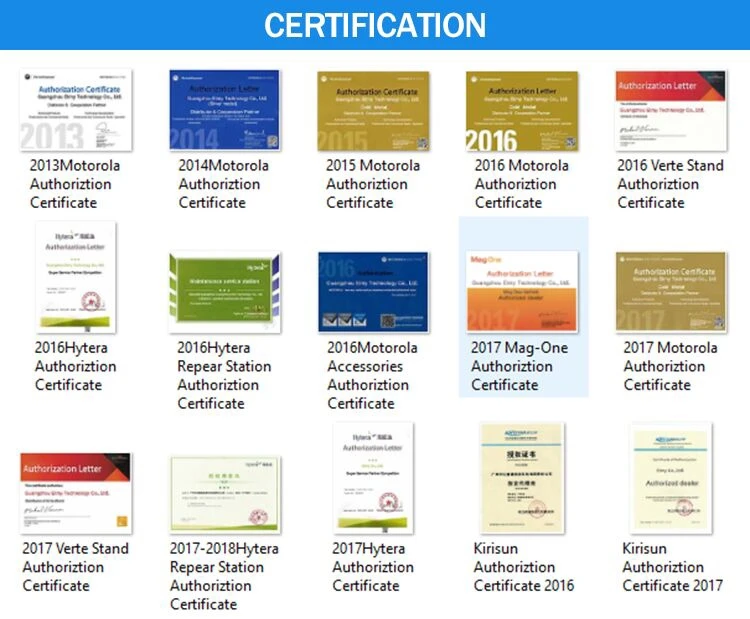Select the Kirisun 2016 certificate thumbnail

(522, 478)
